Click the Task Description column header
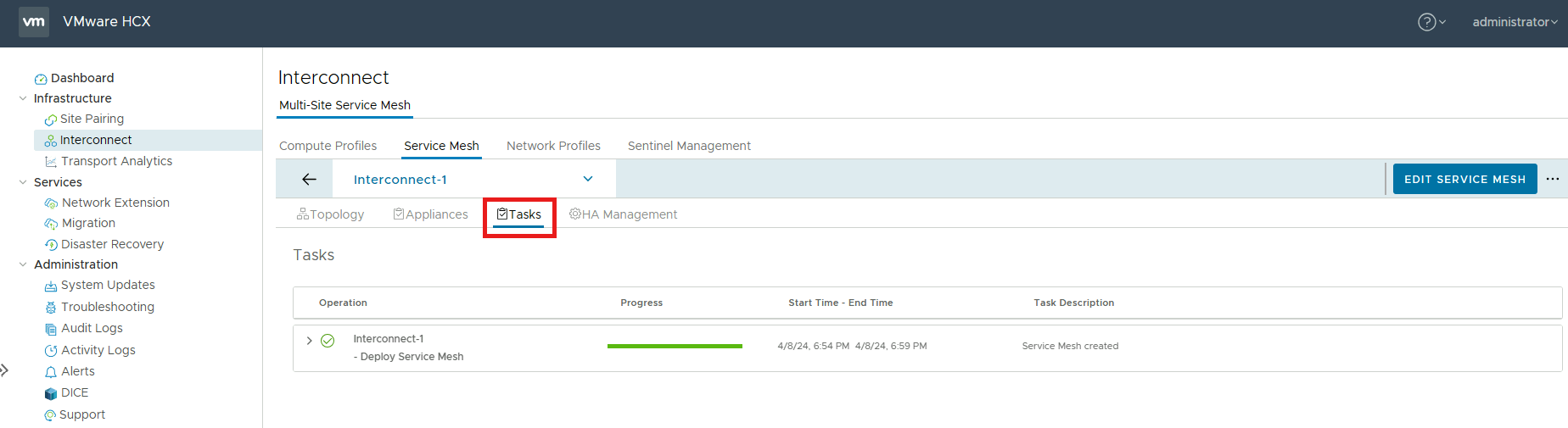Viewport: 1568px width, 428px height. pyautogui.click(x=1074, y=303)
